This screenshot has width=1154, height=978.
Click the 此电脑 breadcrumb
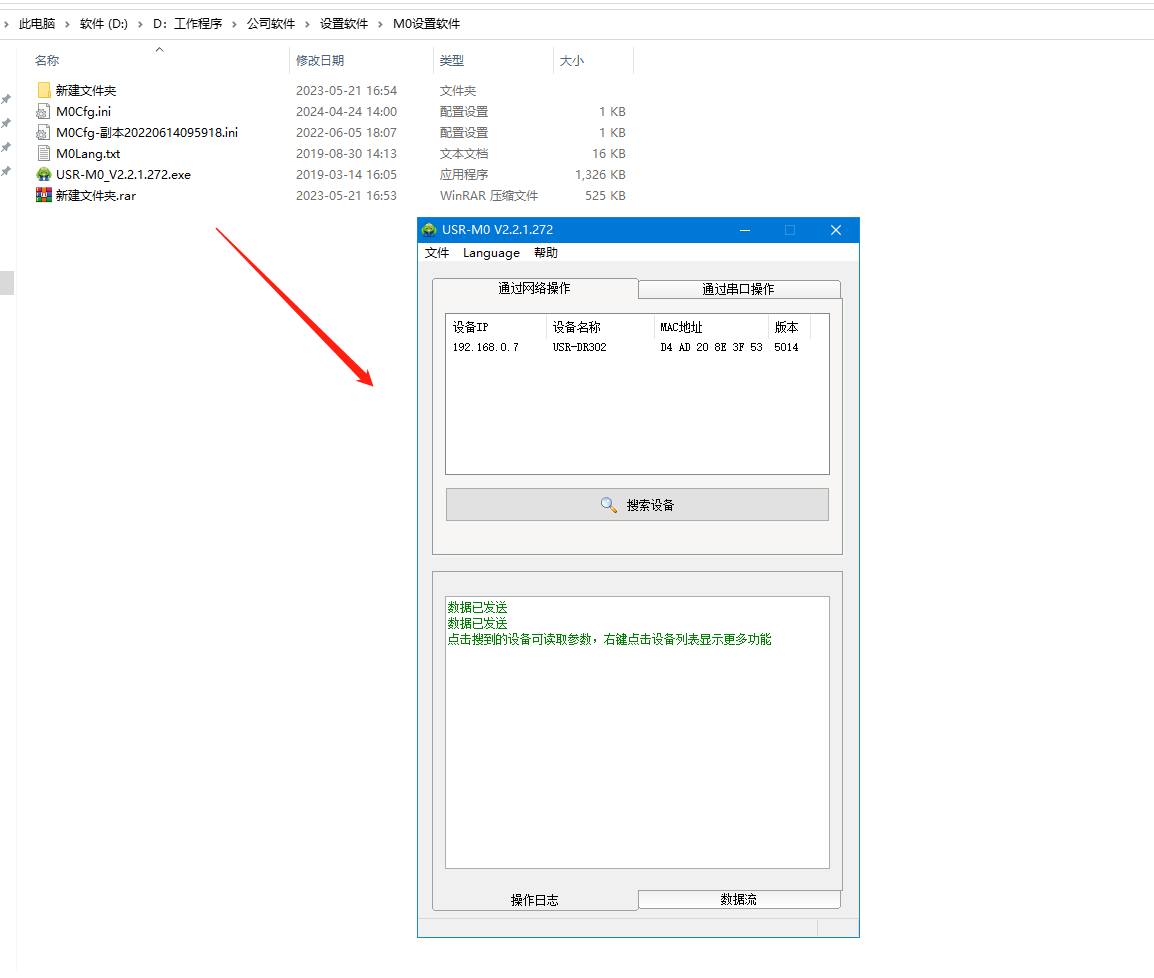point(37,24)
